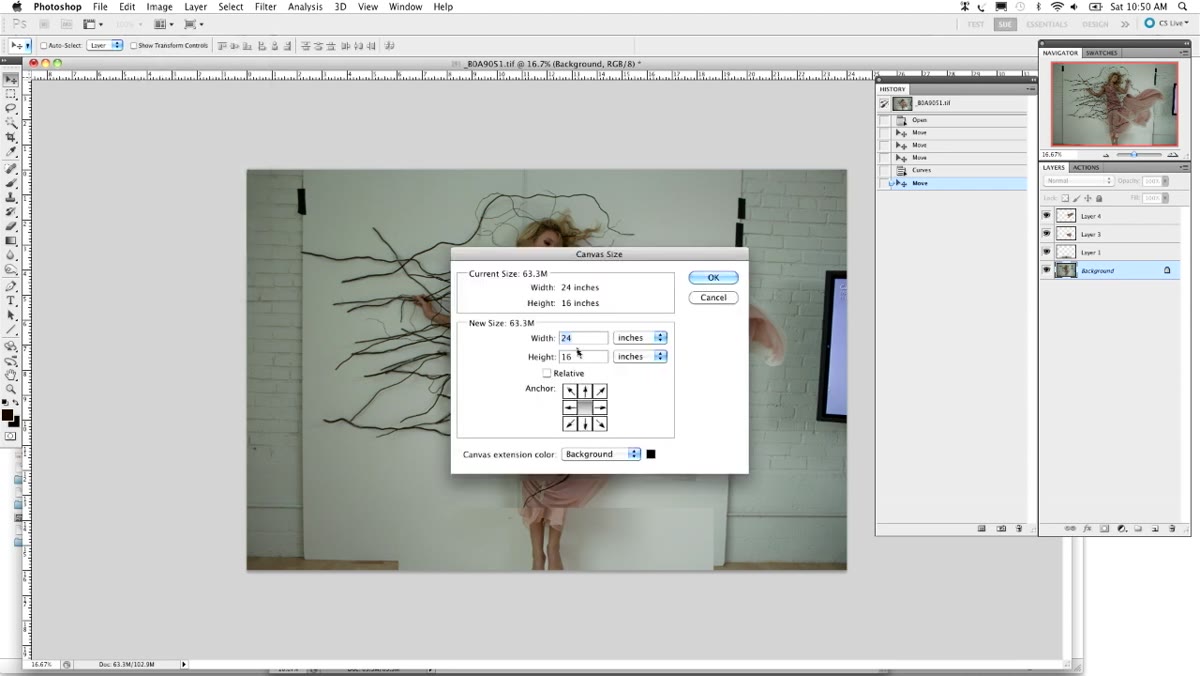Click the foreground color swatch
1200x676 pixels.
coord(8,414)
